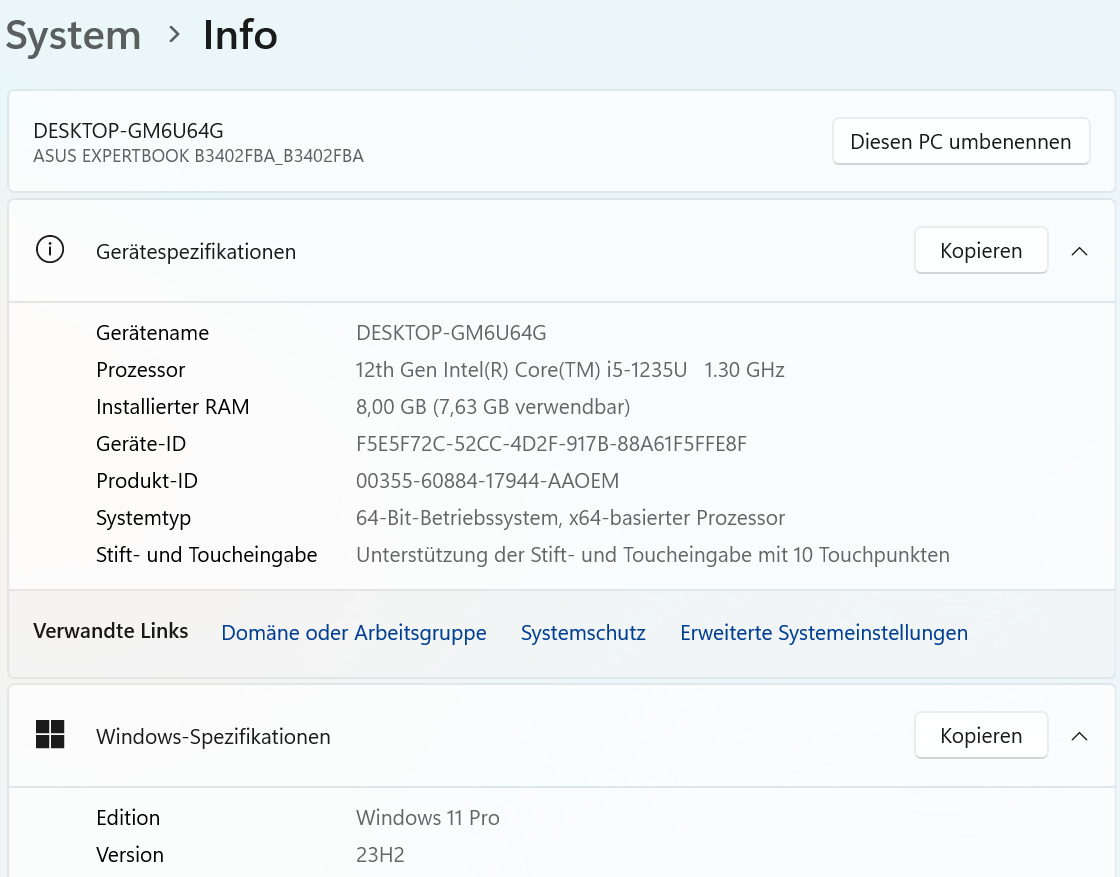Select the touch support value with 10 Touchpunkten

[x=653, y=555]
